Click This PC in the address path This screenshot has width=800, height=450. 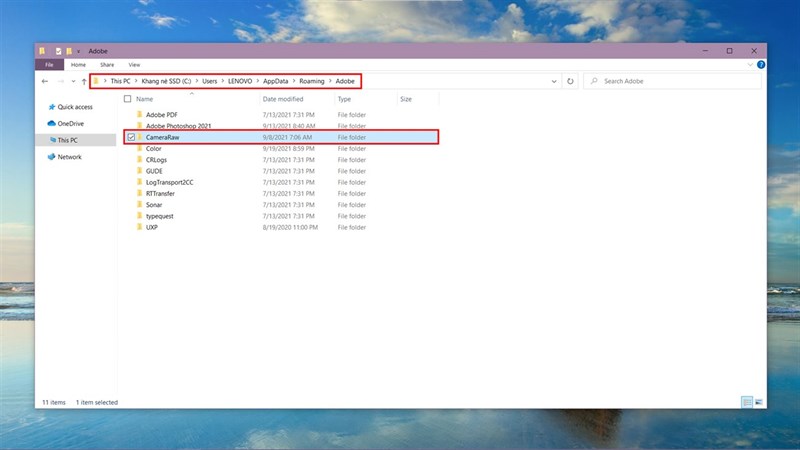pyautogui.click(x=120, y=81)
